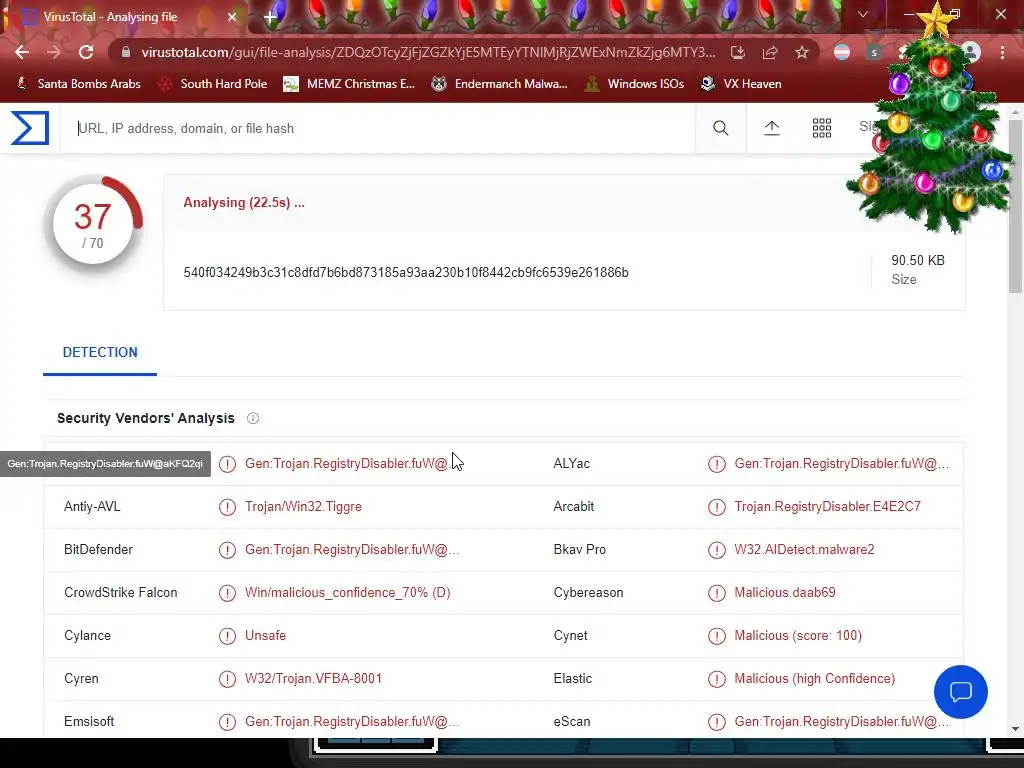Click the Analysing (22.5s) status text
Screen dimensions: 1024x768
point(244,202)
